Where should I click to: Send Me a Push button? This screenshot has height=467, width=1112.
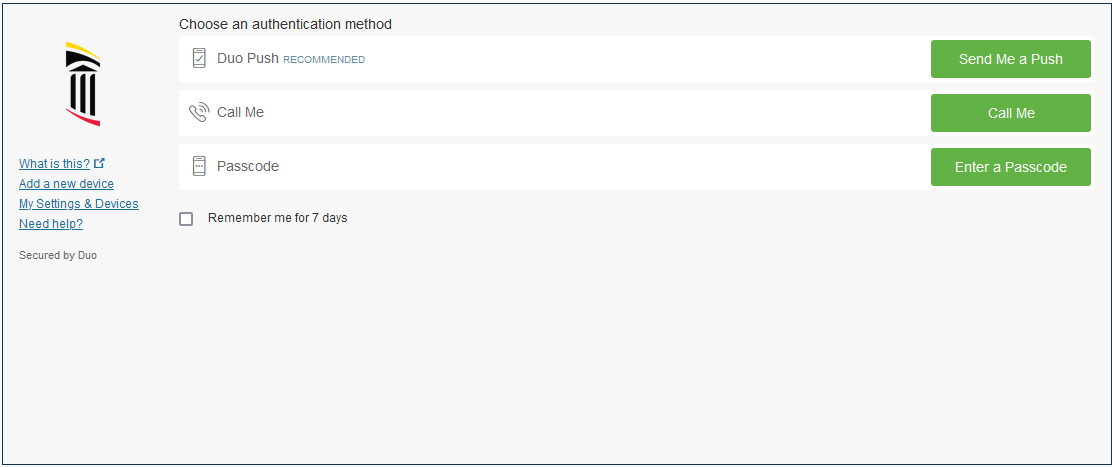point(1011,59)
